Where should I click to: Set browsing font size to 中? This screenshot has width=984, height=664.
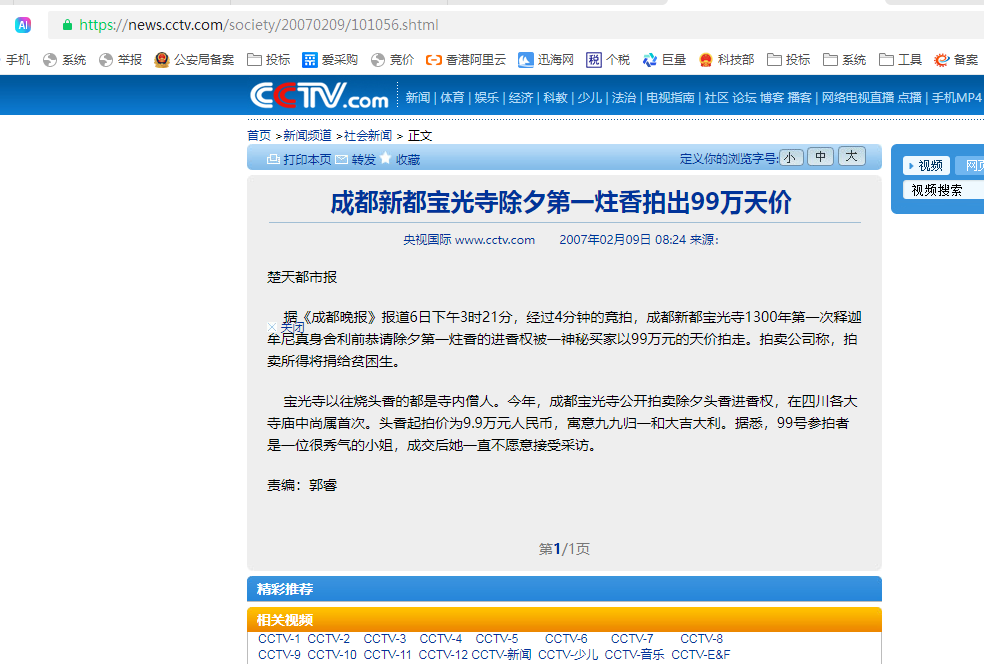click(x=821, y=157)
